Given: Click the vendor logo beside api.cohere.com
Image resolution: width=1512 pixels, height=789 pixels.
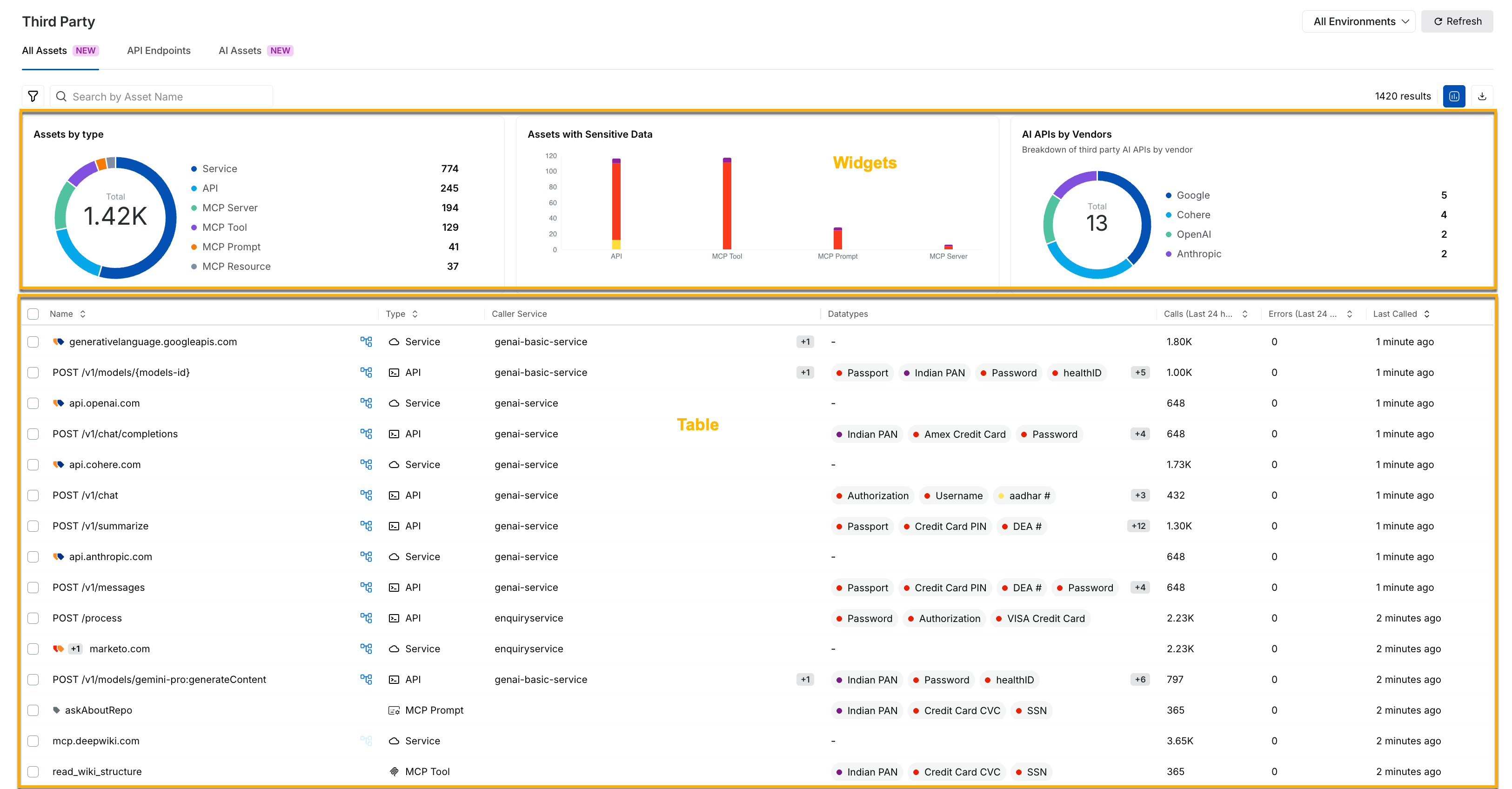Looking at the screenshot, I should click(x=58, y=464).
